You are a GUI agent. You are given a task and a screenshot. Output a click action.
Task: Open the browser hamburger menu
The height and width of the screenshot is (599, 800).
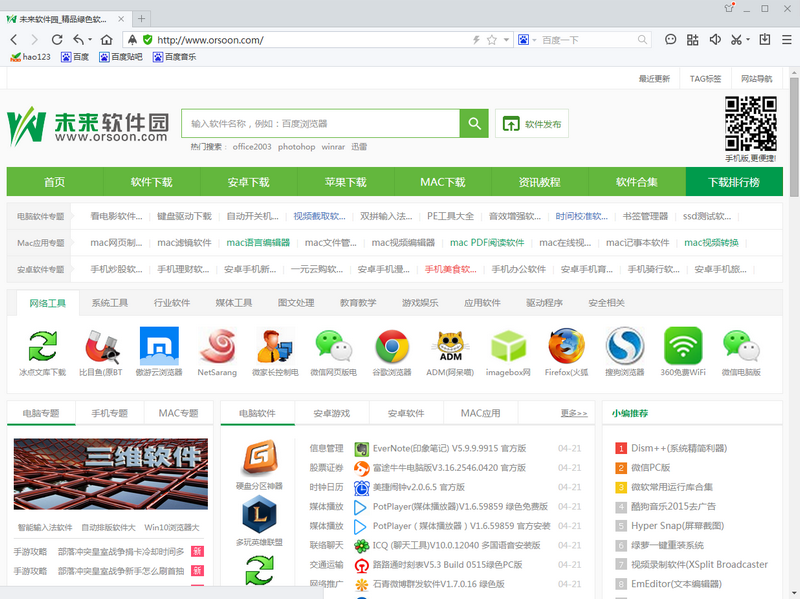(787, 40)
